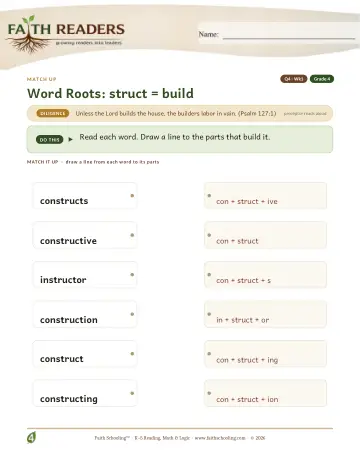Open the www.faithschooling.com link
Screen dimensions: 360x466
tap(220, 438)
